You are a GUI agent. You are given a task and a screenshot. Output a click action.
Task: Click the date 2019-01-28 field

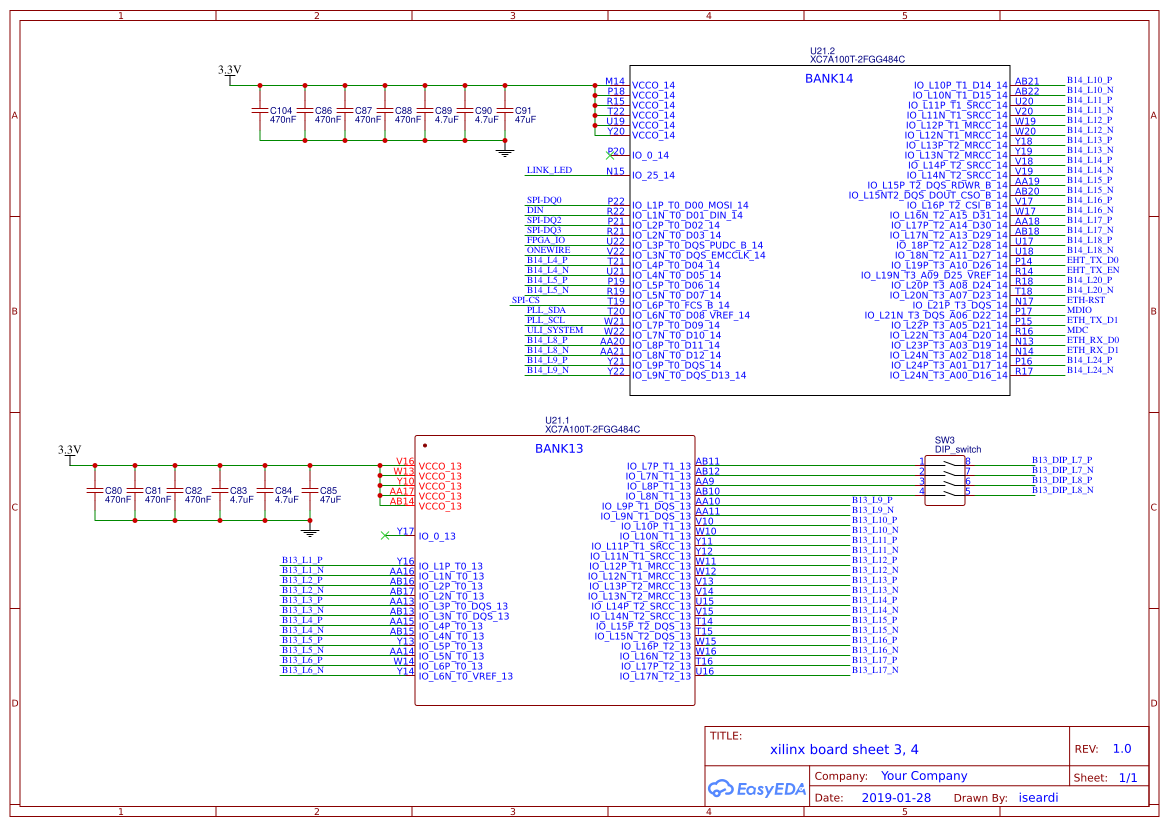click(896, 797)
